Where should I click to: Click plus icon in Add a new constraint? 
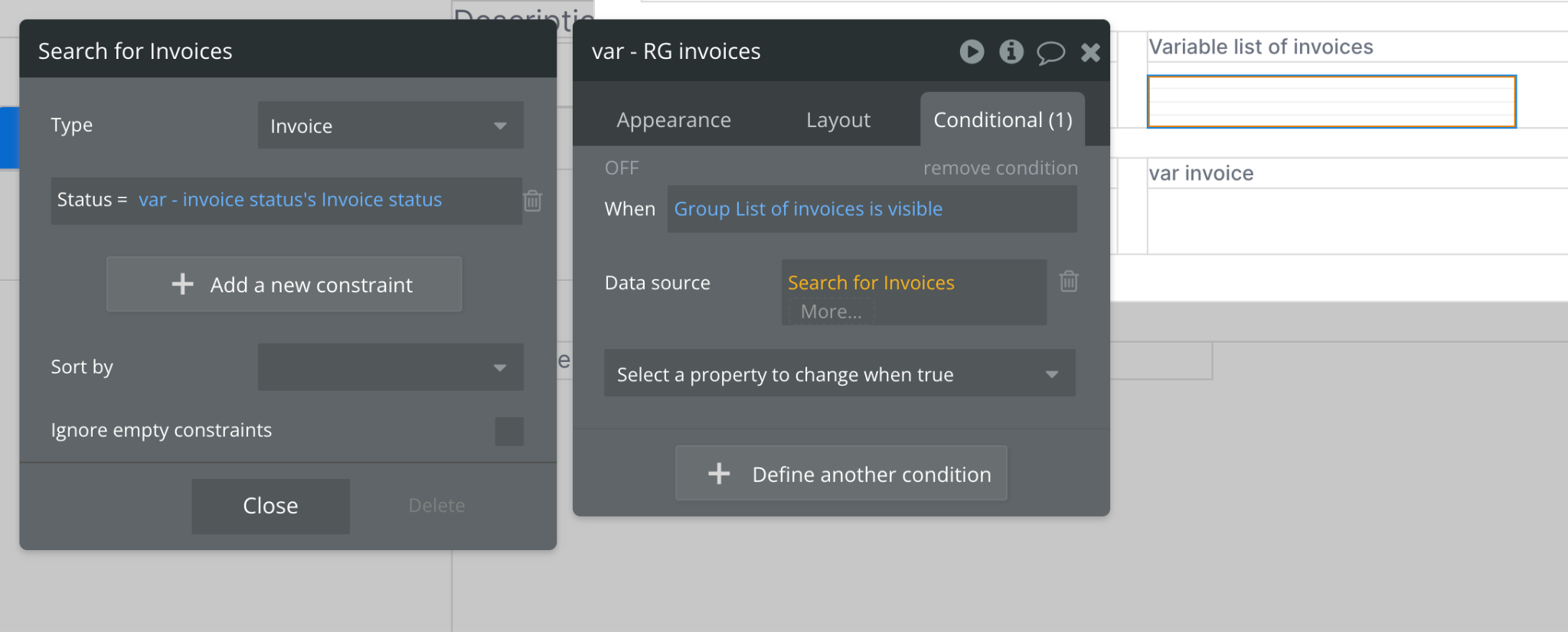click(x=182, y=285)
